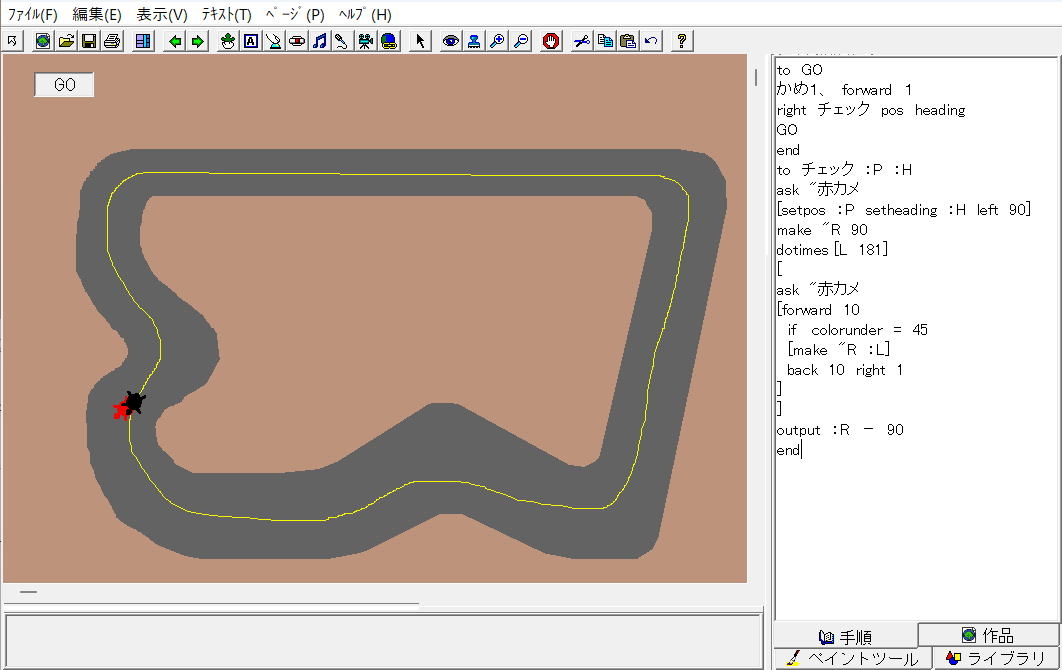This screenshot has width=1062, height=670.
Task: Click the red button creation tool icon
Action: (x=297, y=41)
